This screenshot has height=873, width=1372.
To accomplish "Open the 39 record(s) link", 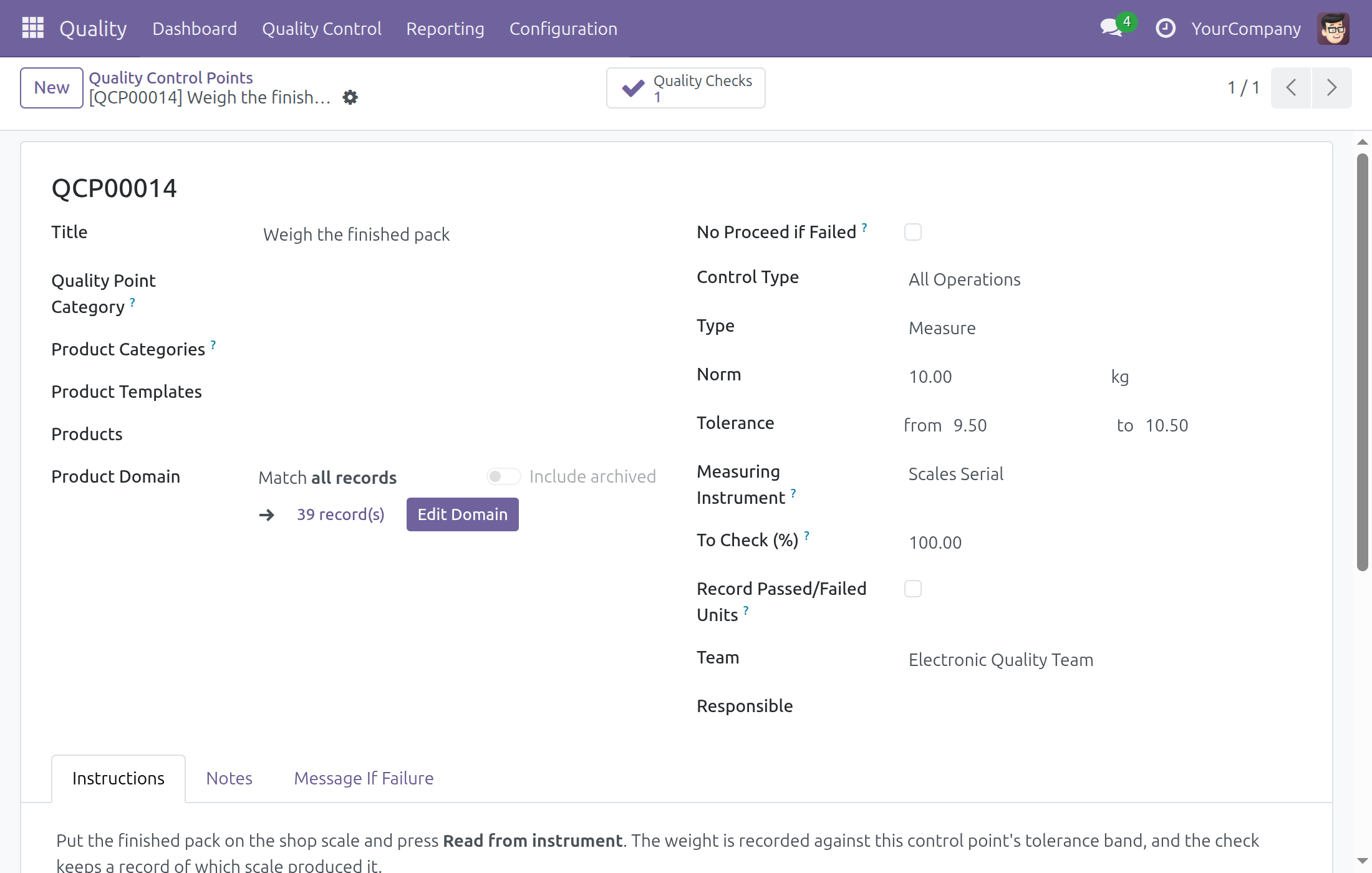I will (x=341, y=514).
